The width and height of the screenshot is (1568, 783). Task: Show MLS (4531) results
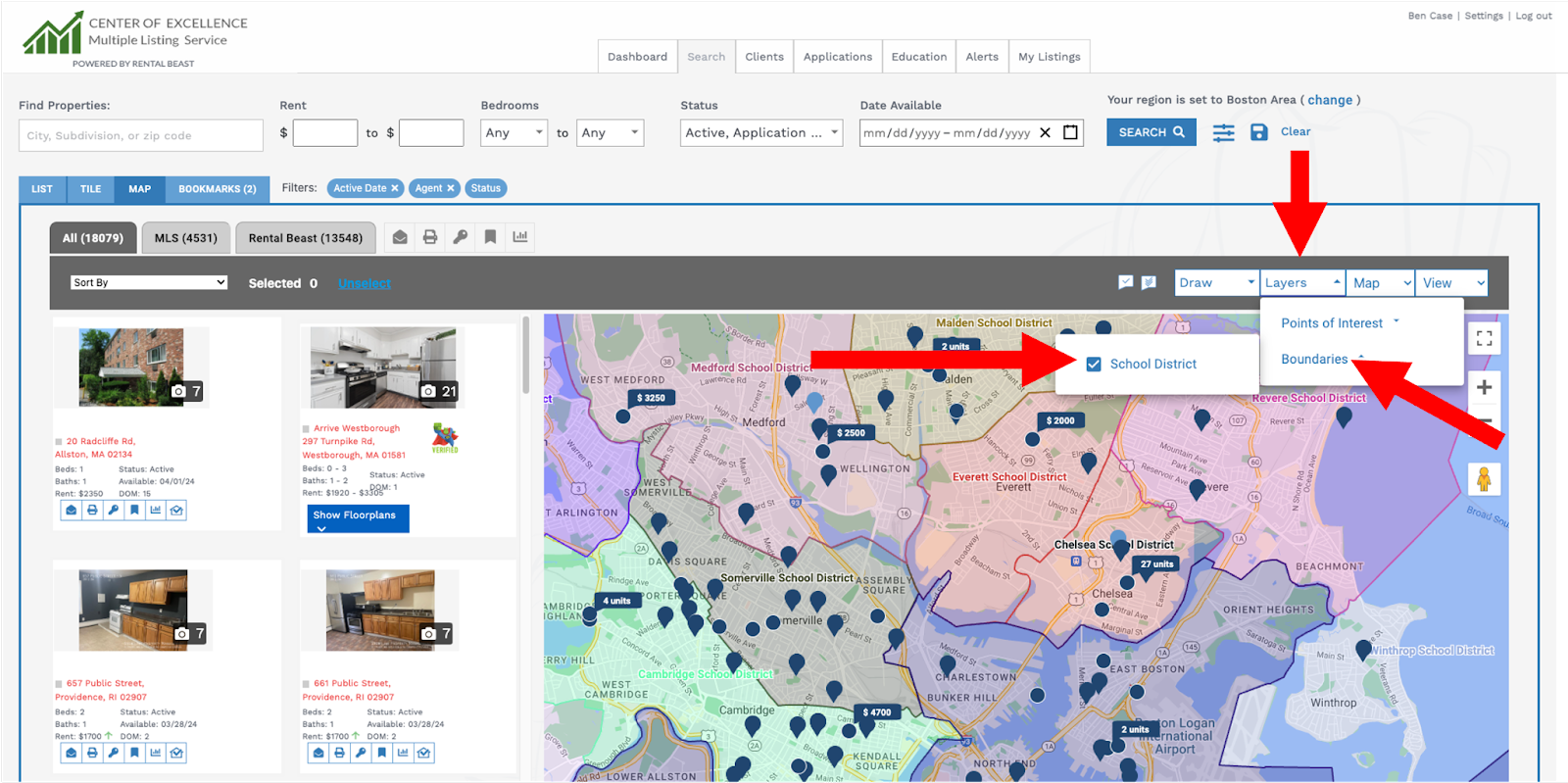[186, 238]
